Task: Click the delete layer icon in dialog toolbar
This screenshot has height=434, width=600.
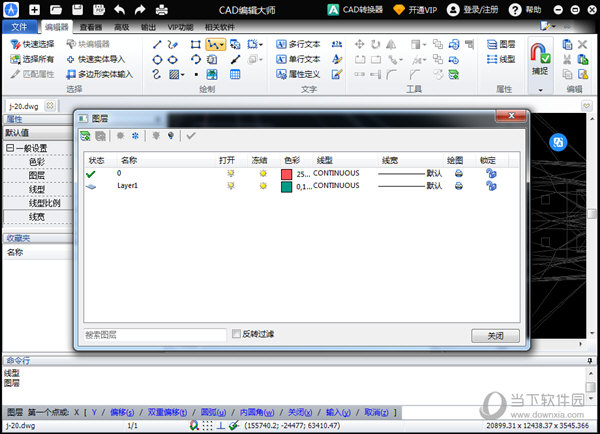Action: point(100,136)
